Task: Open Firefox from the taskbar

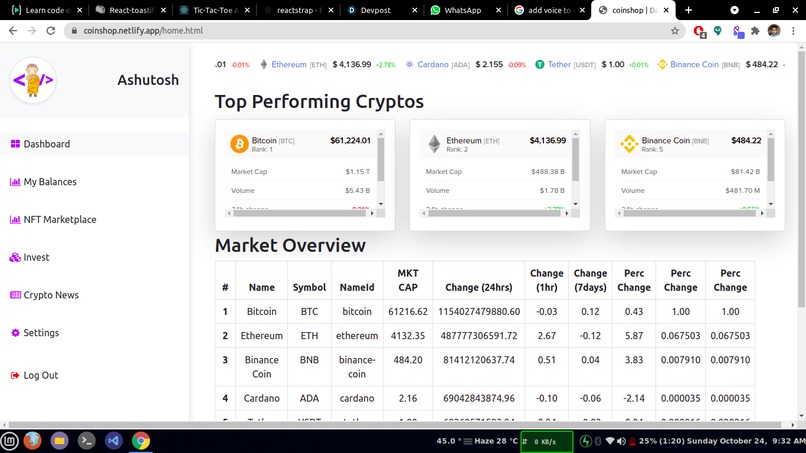Action: coord(32,441)
